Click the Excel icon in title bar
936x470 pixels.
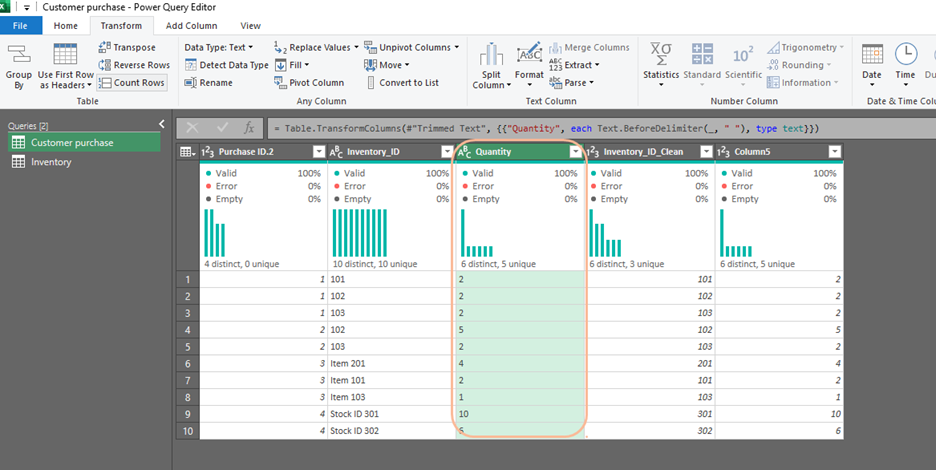[x=5, y=7]
